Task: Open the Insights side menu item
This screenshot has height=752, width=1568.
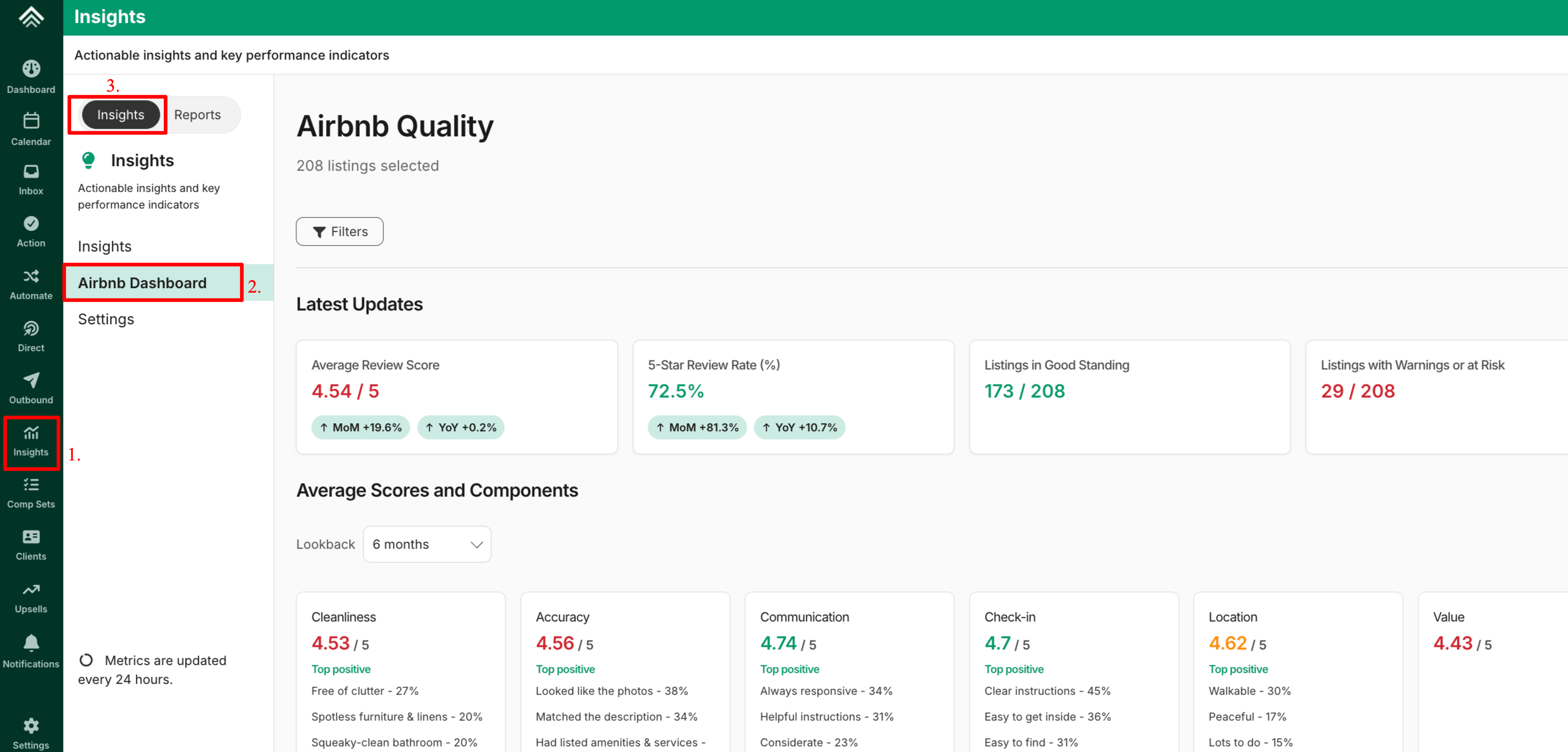Action: [105, 246]
